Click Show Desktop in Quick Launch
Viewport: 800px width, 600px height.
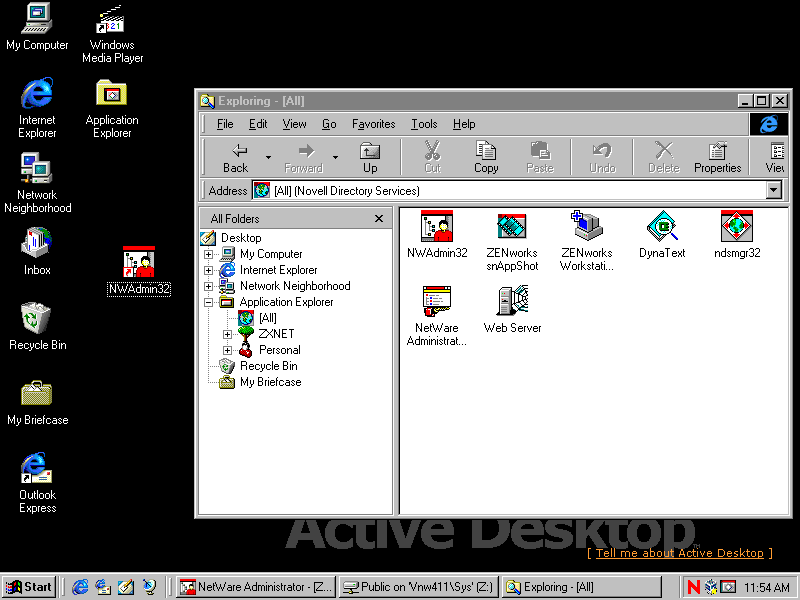[x=126, y=587]
